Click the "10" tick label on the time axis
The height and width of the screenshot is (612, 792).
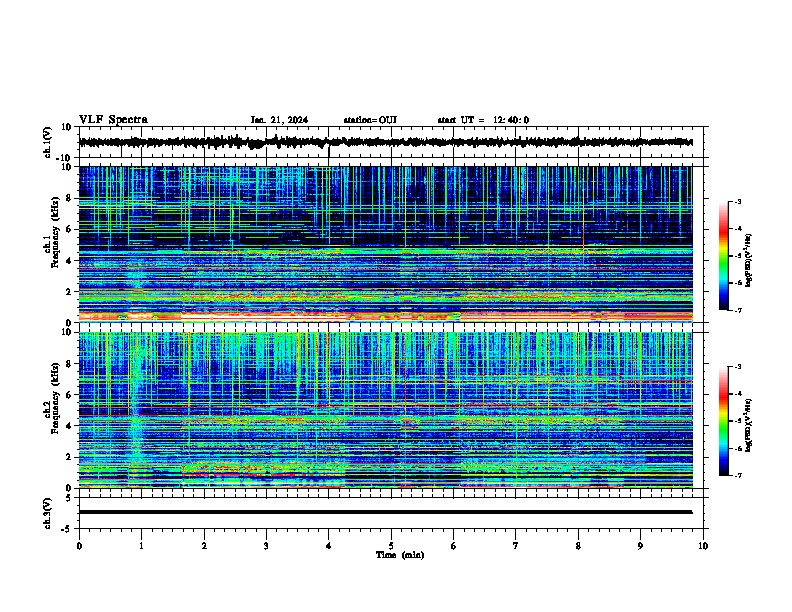(703, 546)
